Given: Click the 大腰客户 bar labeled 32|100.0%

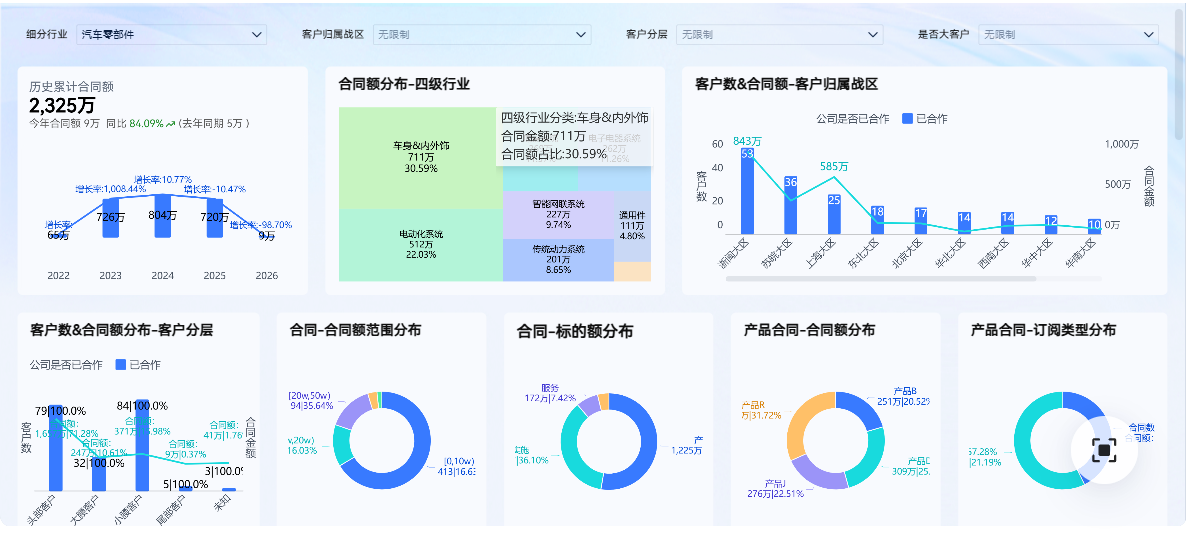Looking at the screenshot, I should [x=99, y=474].
